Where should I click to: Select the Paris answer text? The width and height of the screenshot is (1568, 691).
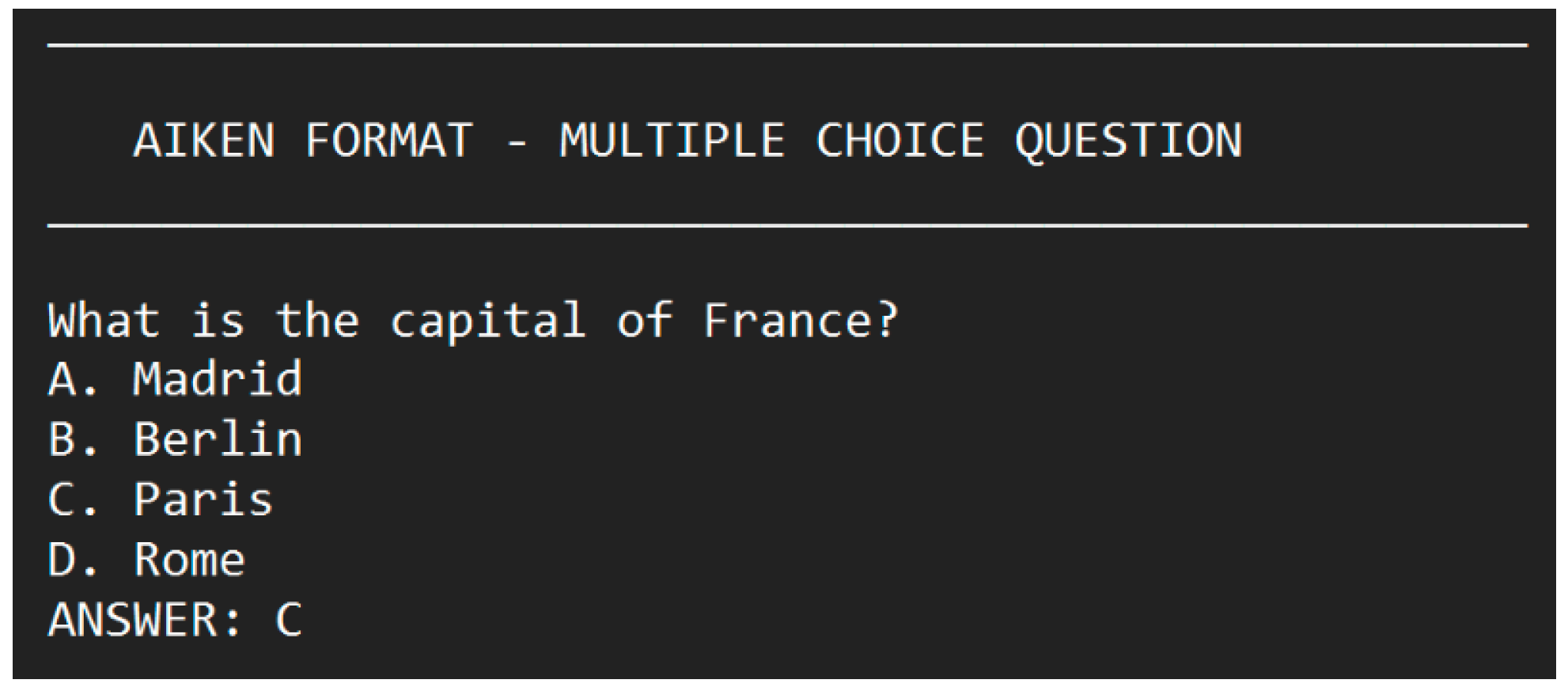point(203,499)
